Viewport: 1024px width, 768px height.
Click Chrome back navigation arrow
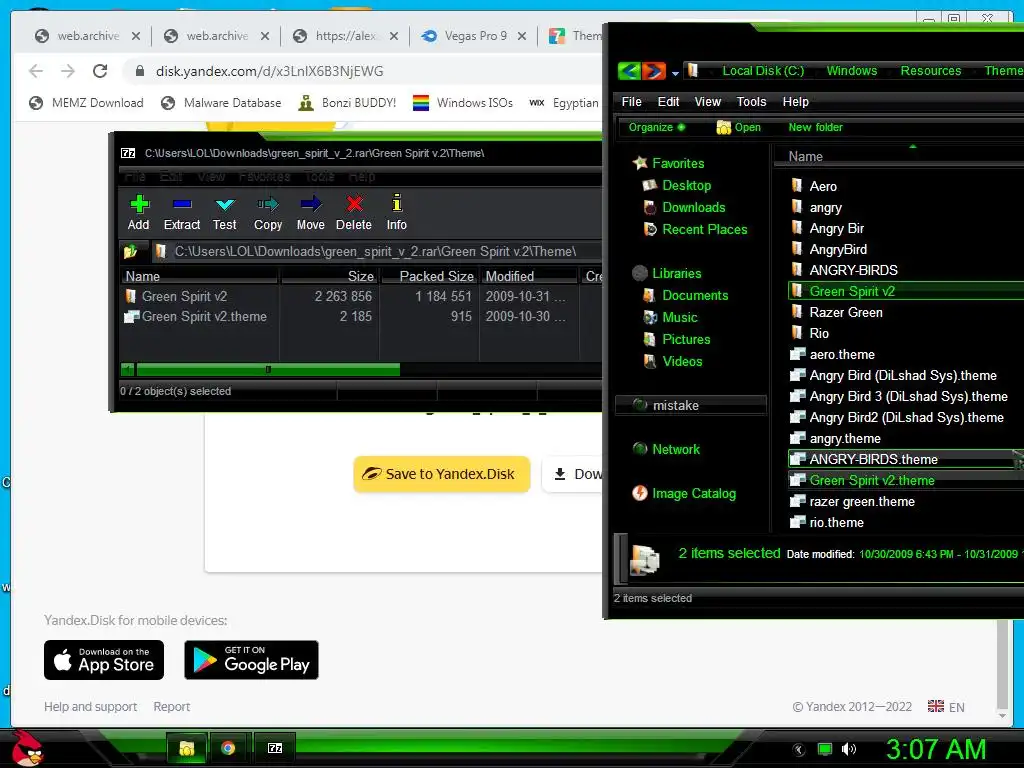click(x=36, y=71)
